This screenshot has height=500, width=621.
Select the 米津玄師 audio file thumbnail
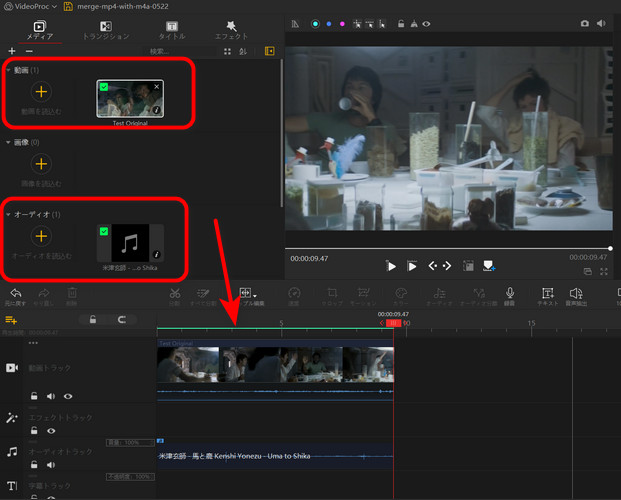pyautogui.click(x=130, y=243)
